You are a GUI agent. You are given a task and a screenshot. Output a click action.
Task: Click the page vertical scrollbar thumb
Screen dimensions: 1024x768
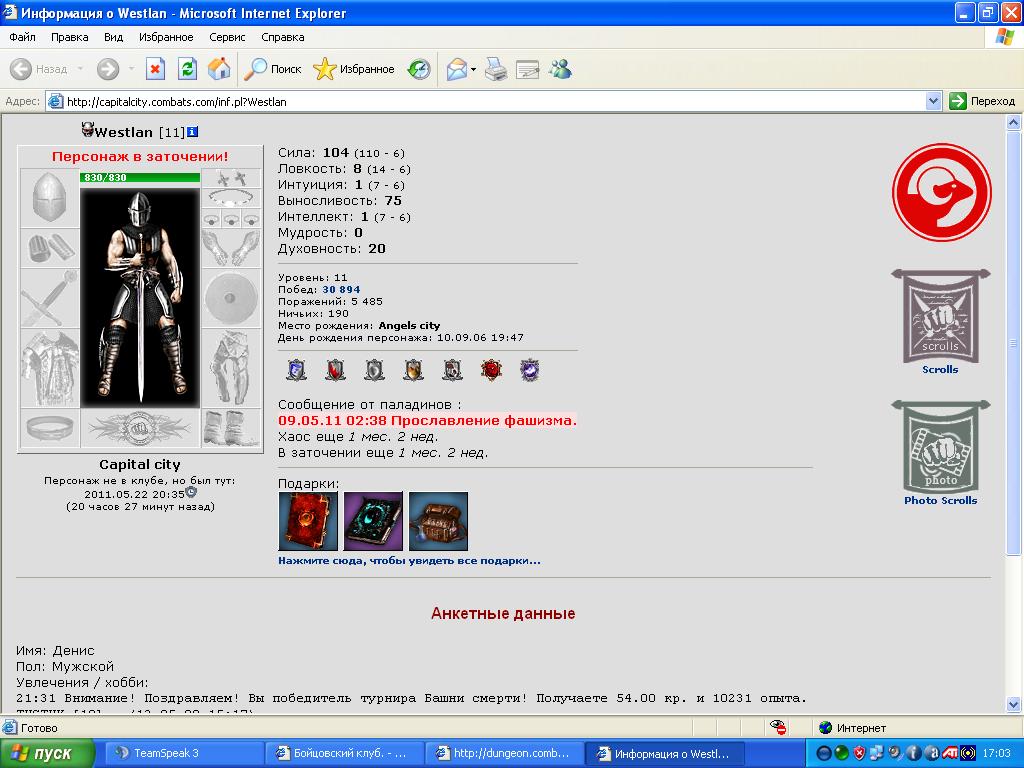coord(1013,343)
